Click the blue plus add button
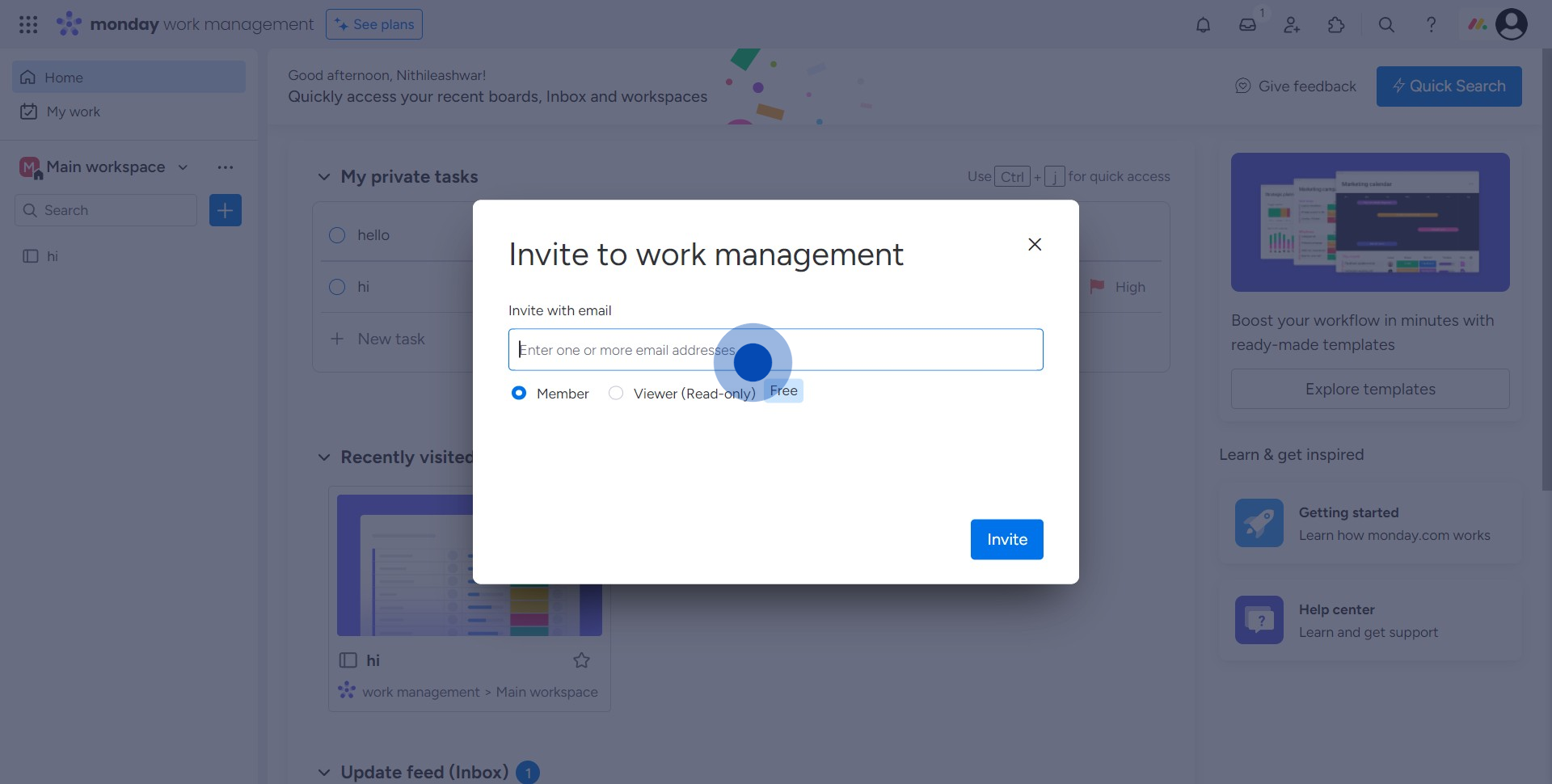Image resolution: width=1552 pixels, height=784 pixels. (225, 210)
